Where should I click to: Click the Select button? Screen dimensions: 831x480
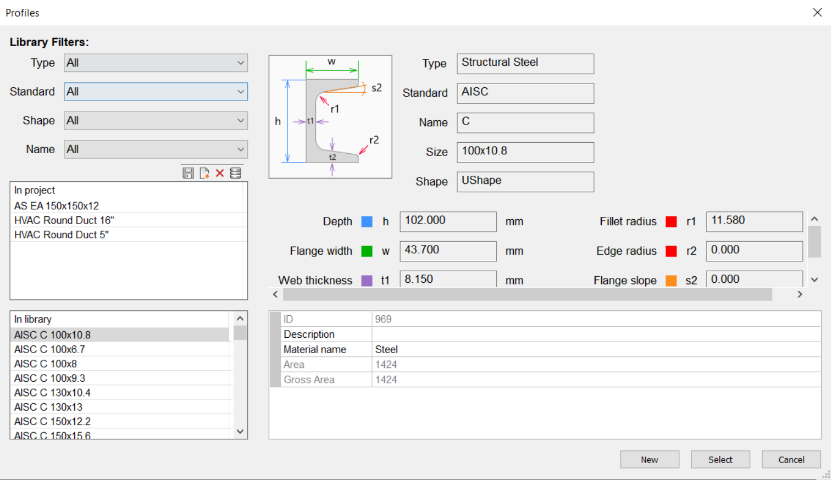[x=720, y=459]
